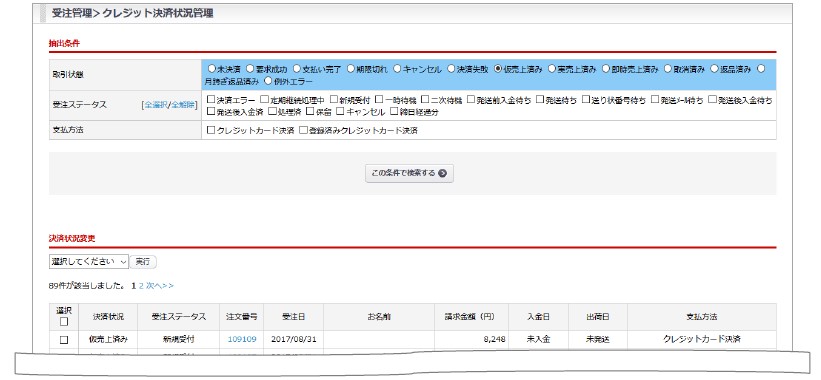
Task: Check the 締日経過分 checkbox
Action: click(x=394, y=111)
